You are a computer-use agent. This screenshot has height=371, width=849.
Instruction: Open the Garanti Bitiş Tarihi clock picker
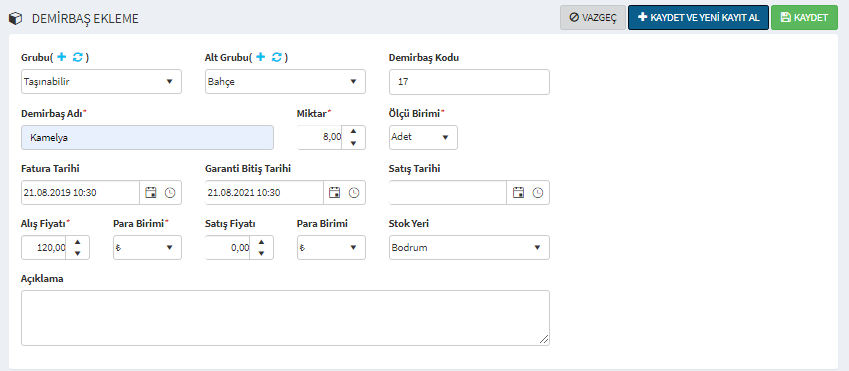[x=354, y=192]
